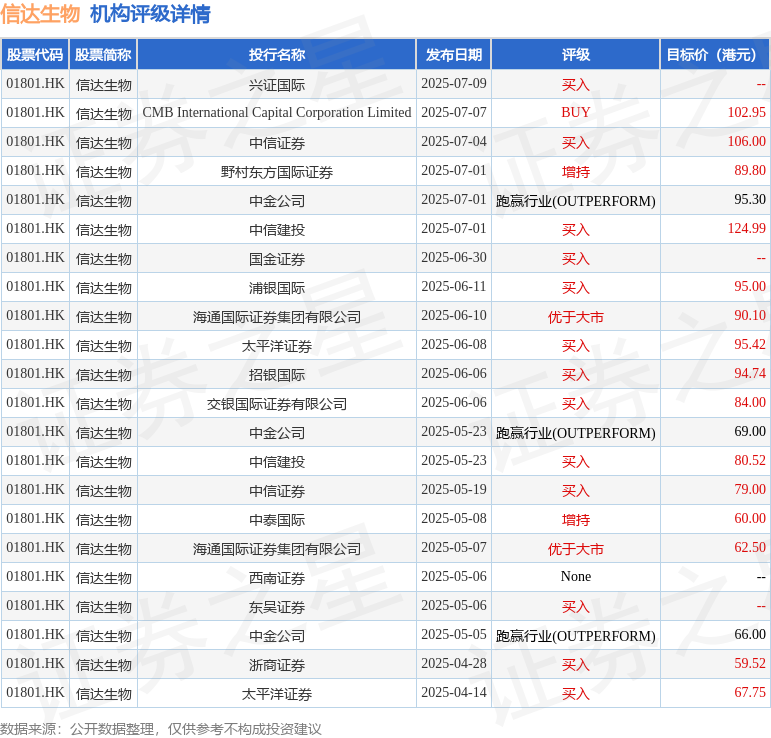Click the 中泰国际 institution cell

pos(277,520)
